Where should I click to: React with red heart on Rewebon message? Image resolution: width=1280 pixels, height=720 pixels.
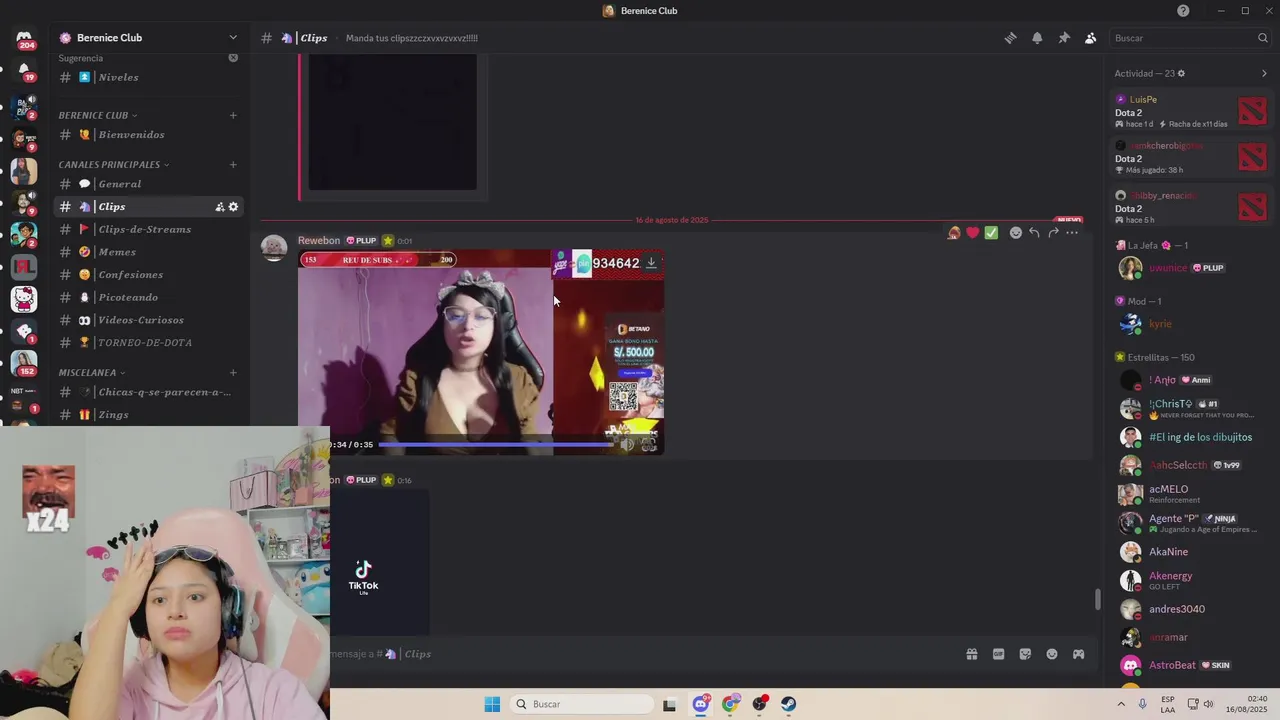pos(972,233)
